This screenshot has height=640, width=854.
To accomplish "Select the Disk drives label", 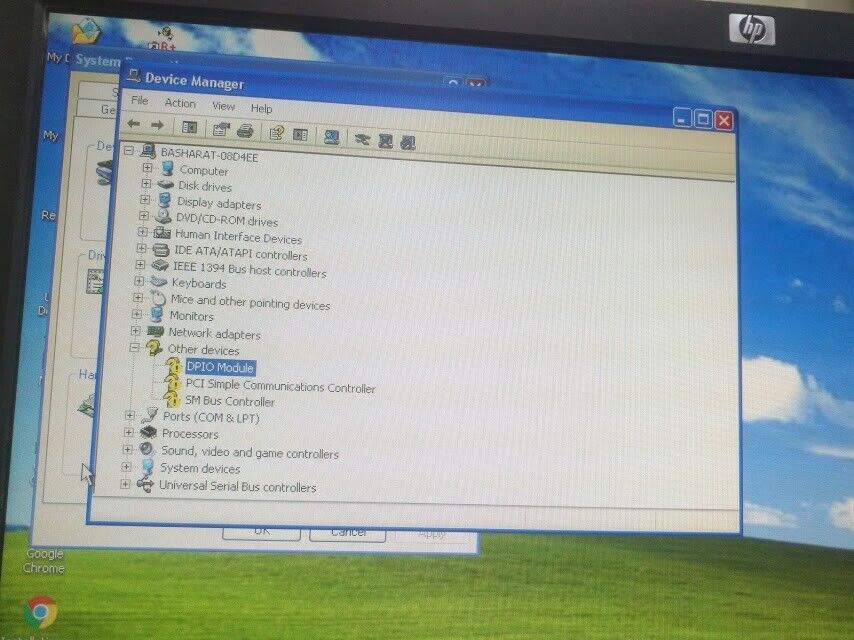I will [205, 187].
